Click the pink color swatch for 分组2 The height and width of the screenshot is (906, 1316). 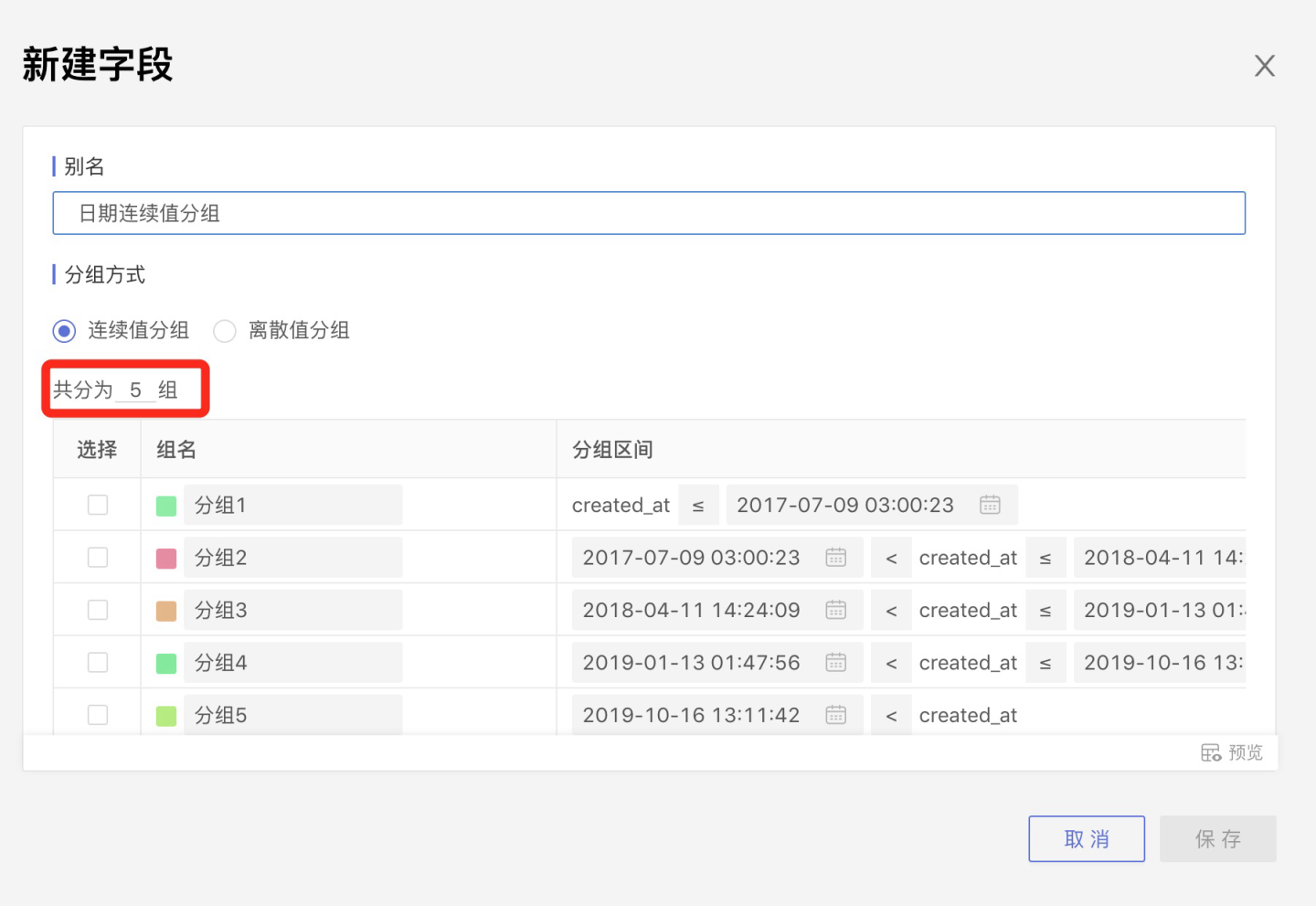click(166, 559)
